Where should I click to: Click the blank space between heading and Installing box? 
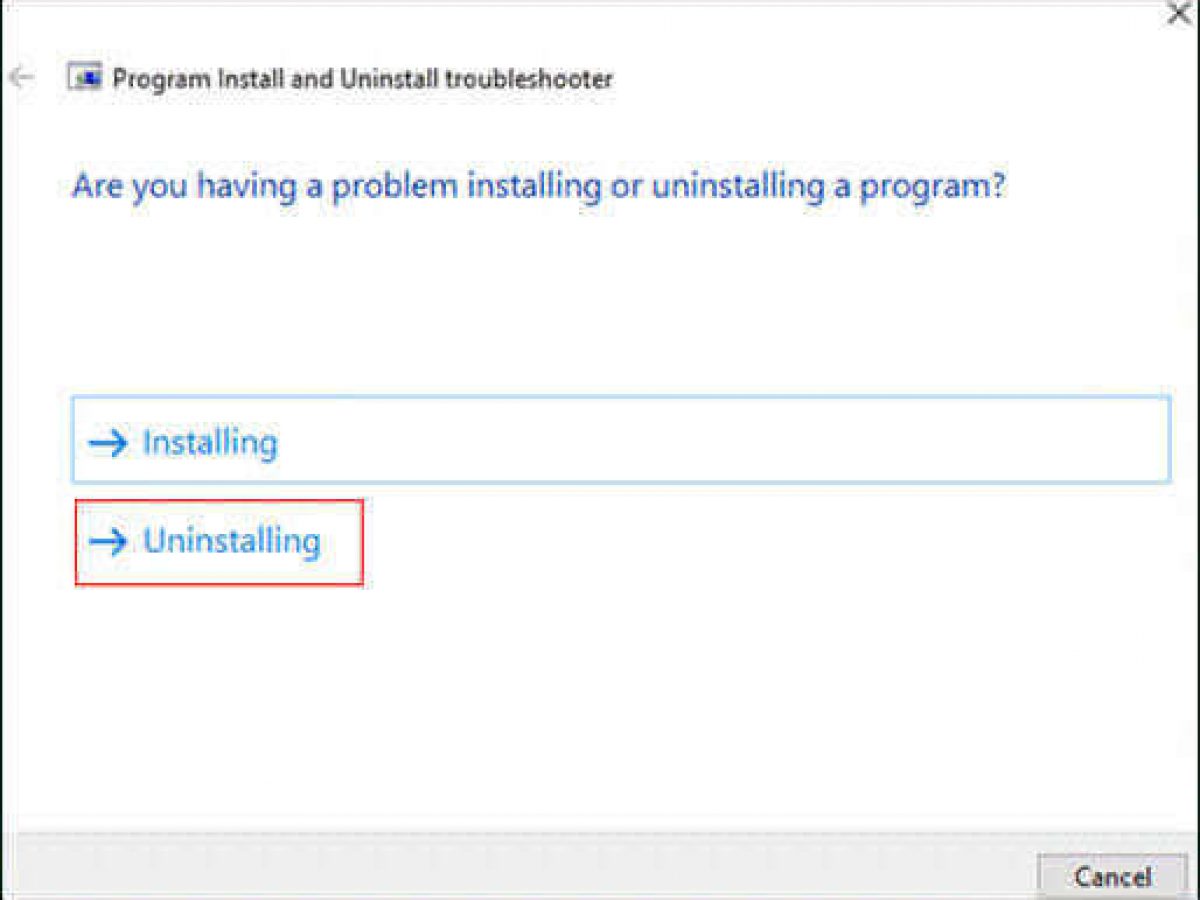(x=600, y=300)
